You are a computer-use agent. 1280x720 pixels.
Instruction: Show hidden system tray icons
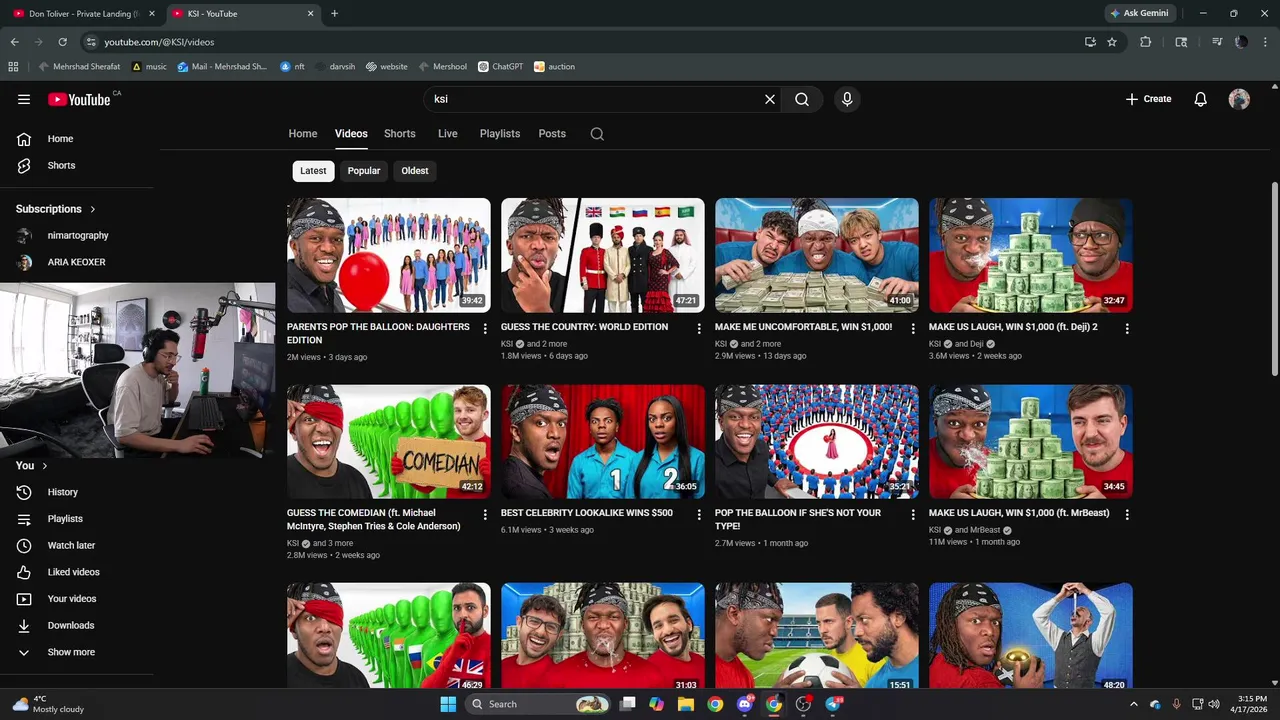[x=1134, y=704]
